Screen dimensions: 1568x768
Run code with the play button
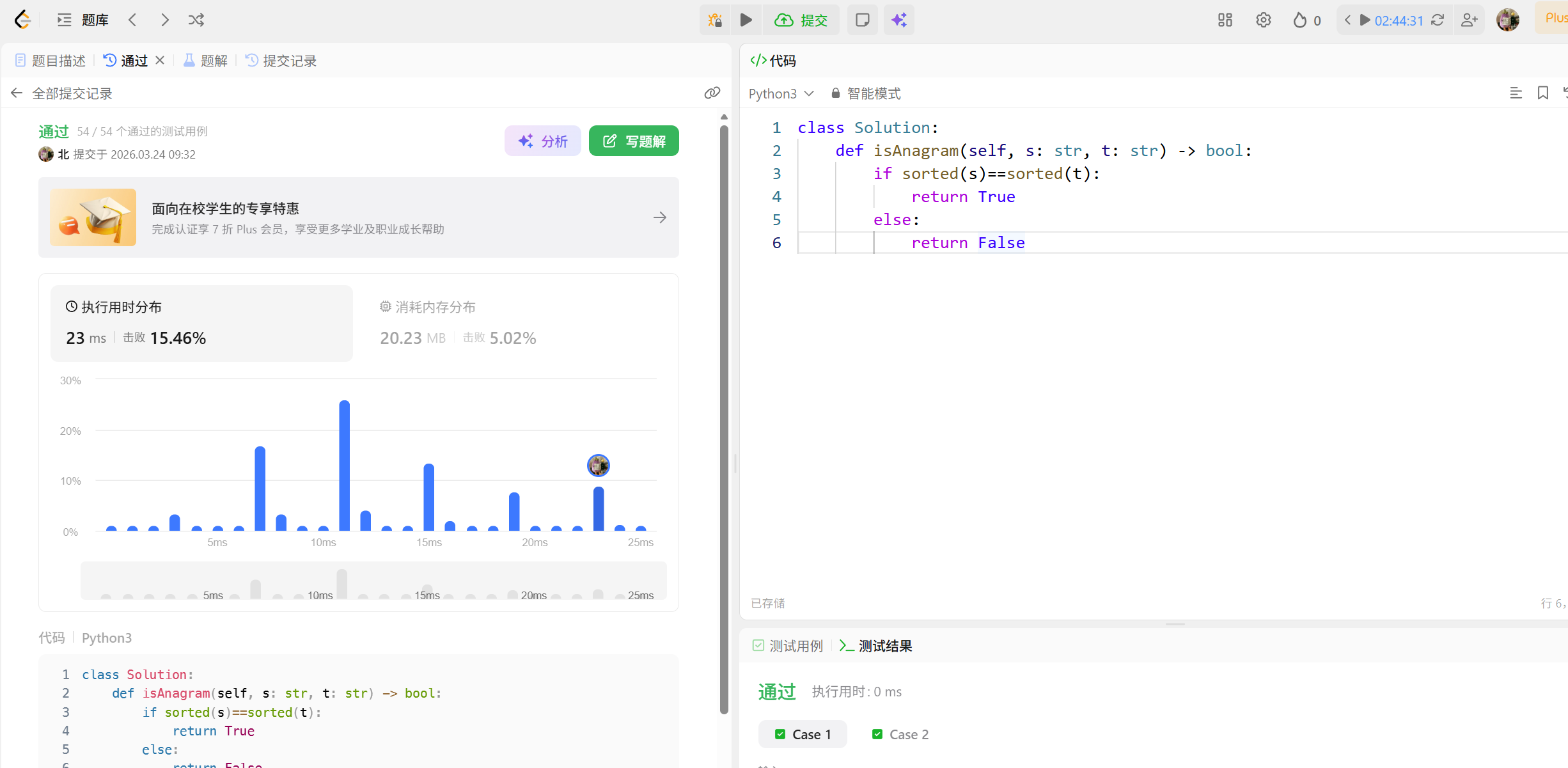click(746, 20)
